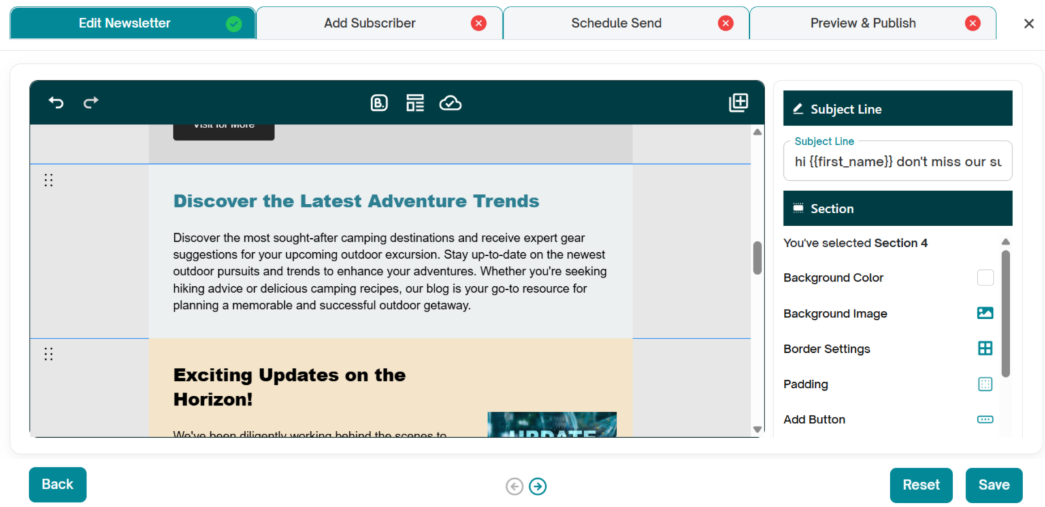
Task: Click the Subject Line panel header
Action: [x=898, y=109]
